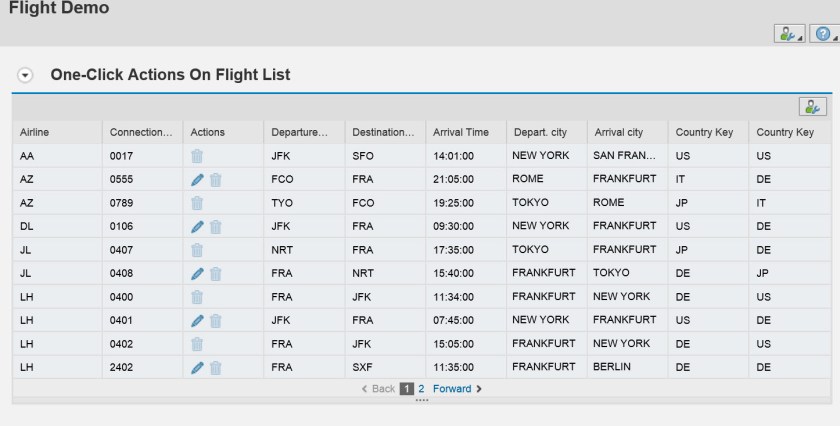Select current page 1 in paginator
Image resolution: width=840 pixels, height=426 pixels.
point(407,389)
